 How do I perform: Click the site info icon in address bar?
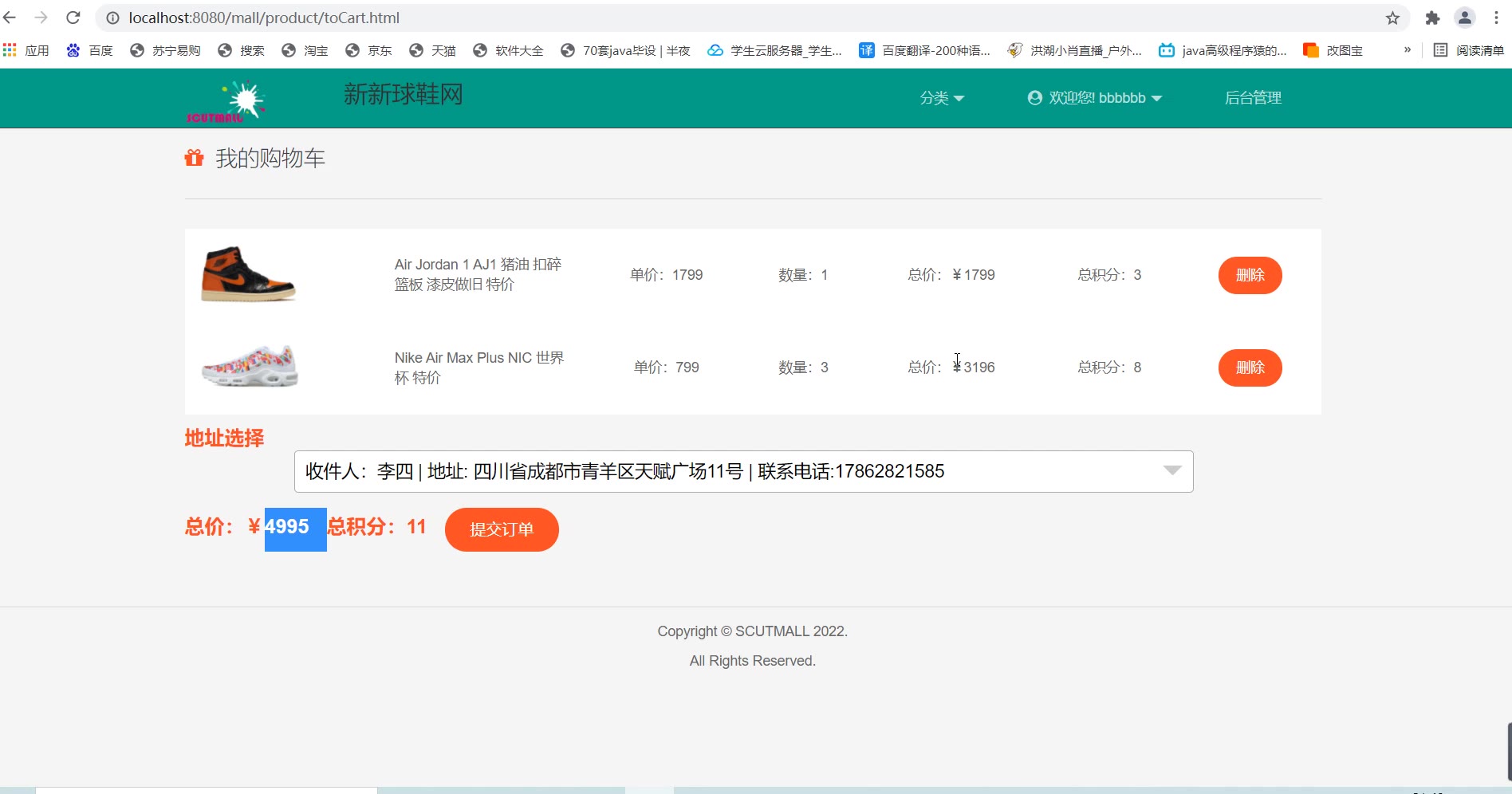[112, 18]
